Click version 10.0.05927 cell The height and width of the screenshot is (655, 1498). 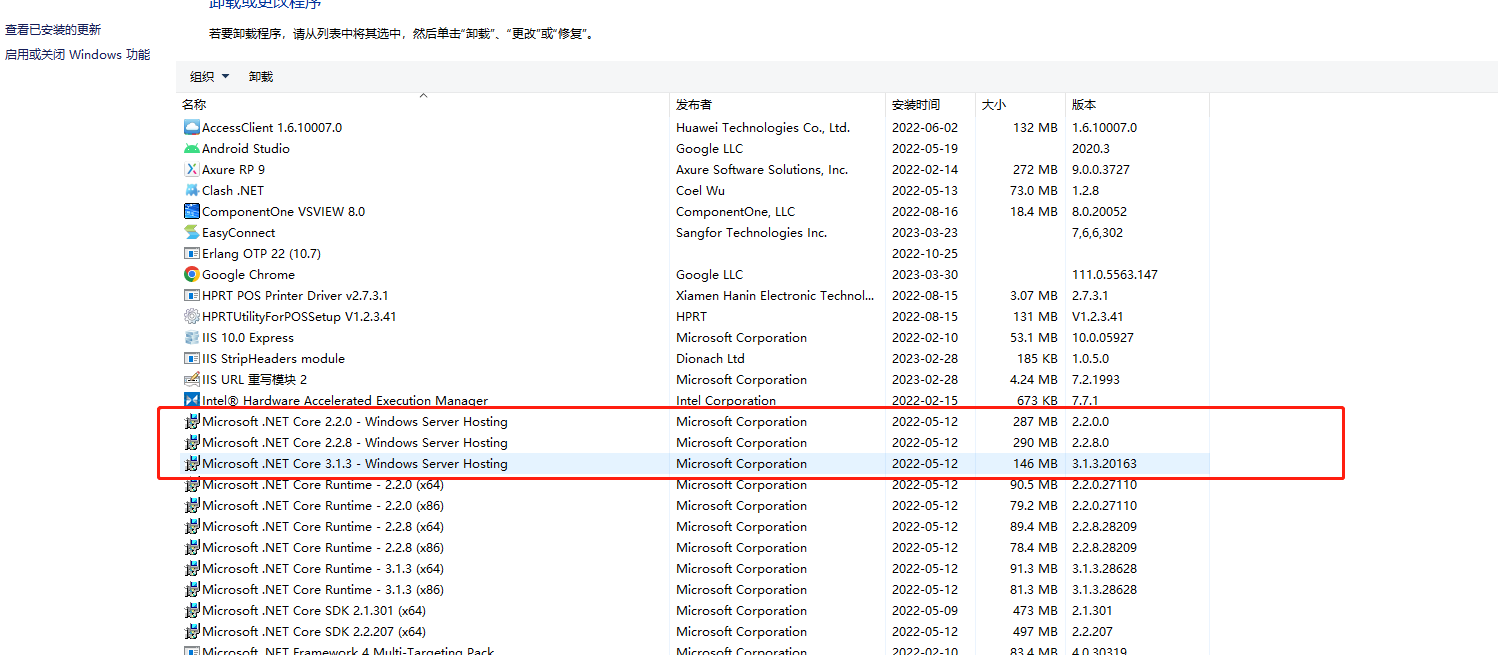(x=1103, y=337)
